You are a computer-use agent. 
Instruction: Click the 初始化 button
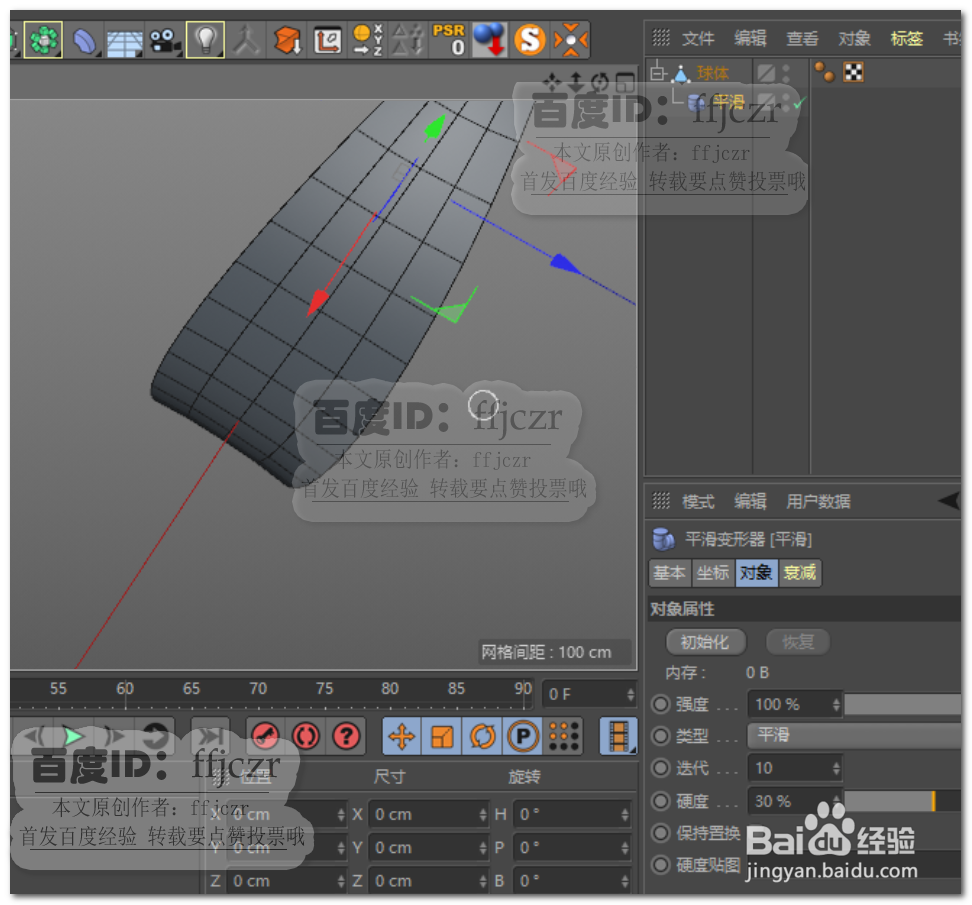[705, 642]
